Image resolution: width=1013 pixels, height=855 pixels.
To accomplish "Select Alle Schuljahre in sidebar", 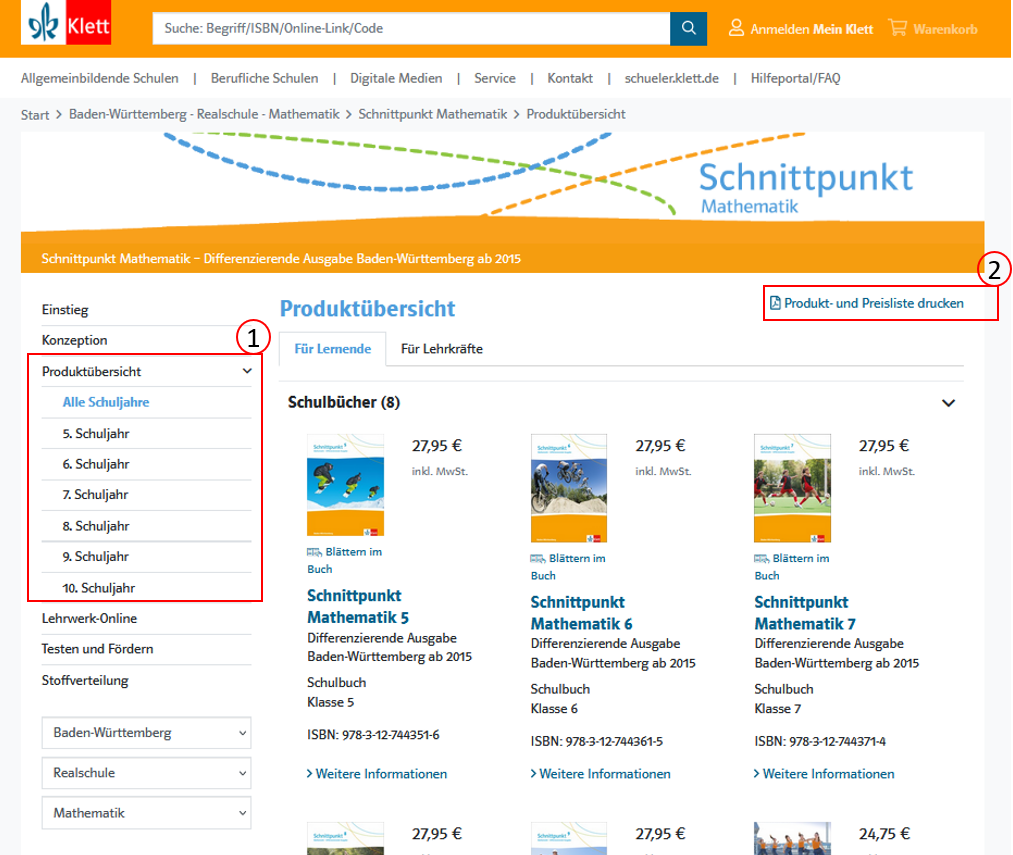I will point(106,402).
